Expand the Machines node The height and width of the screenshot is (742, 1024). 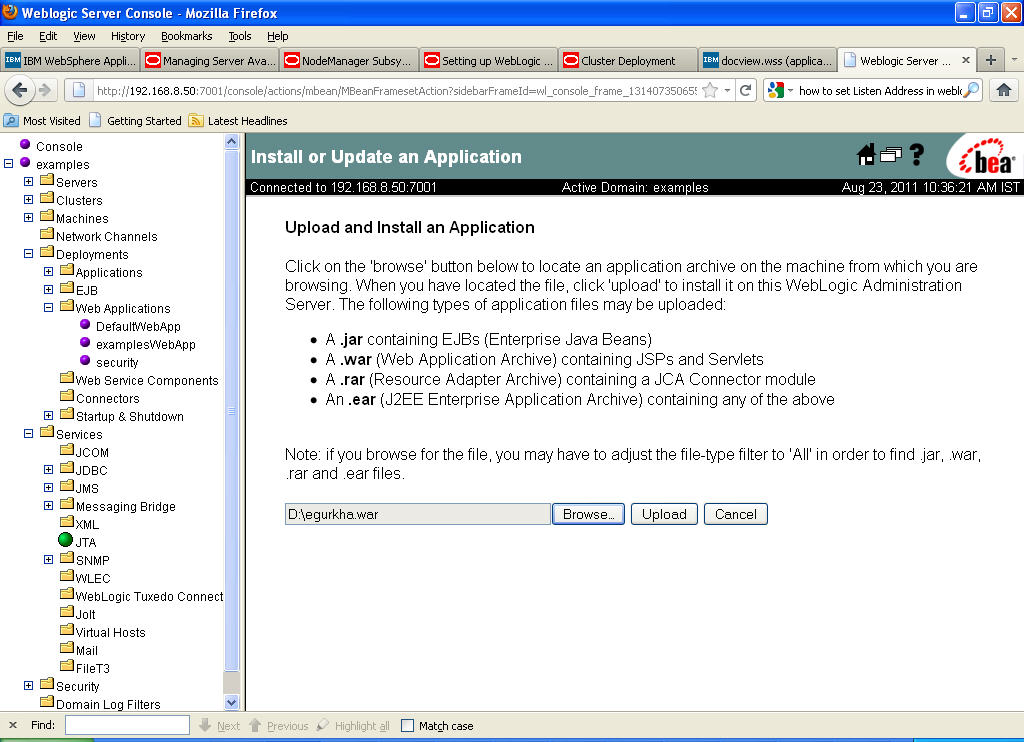point(28,217)
